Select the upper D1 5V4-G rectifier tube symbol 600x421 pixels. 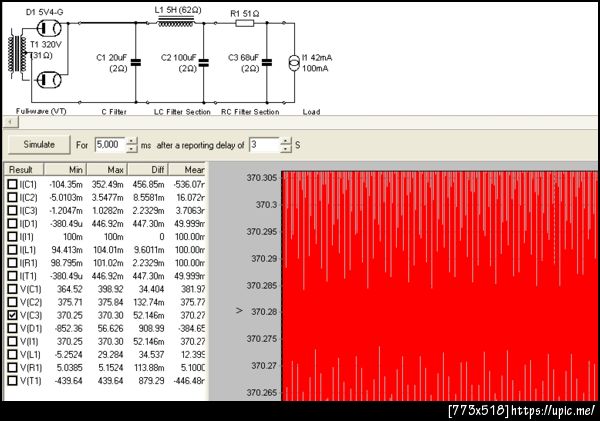pyautogui.click(x=49, y=27)
